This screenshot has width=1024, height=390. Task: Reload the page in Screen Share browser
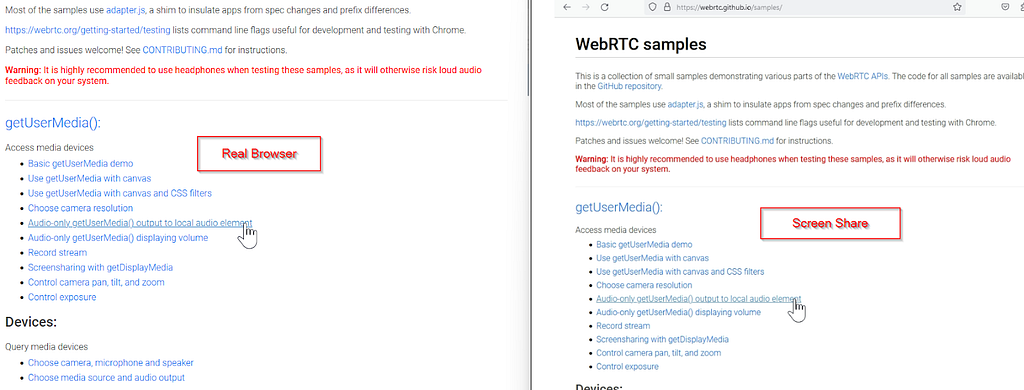tap(605, 7)
